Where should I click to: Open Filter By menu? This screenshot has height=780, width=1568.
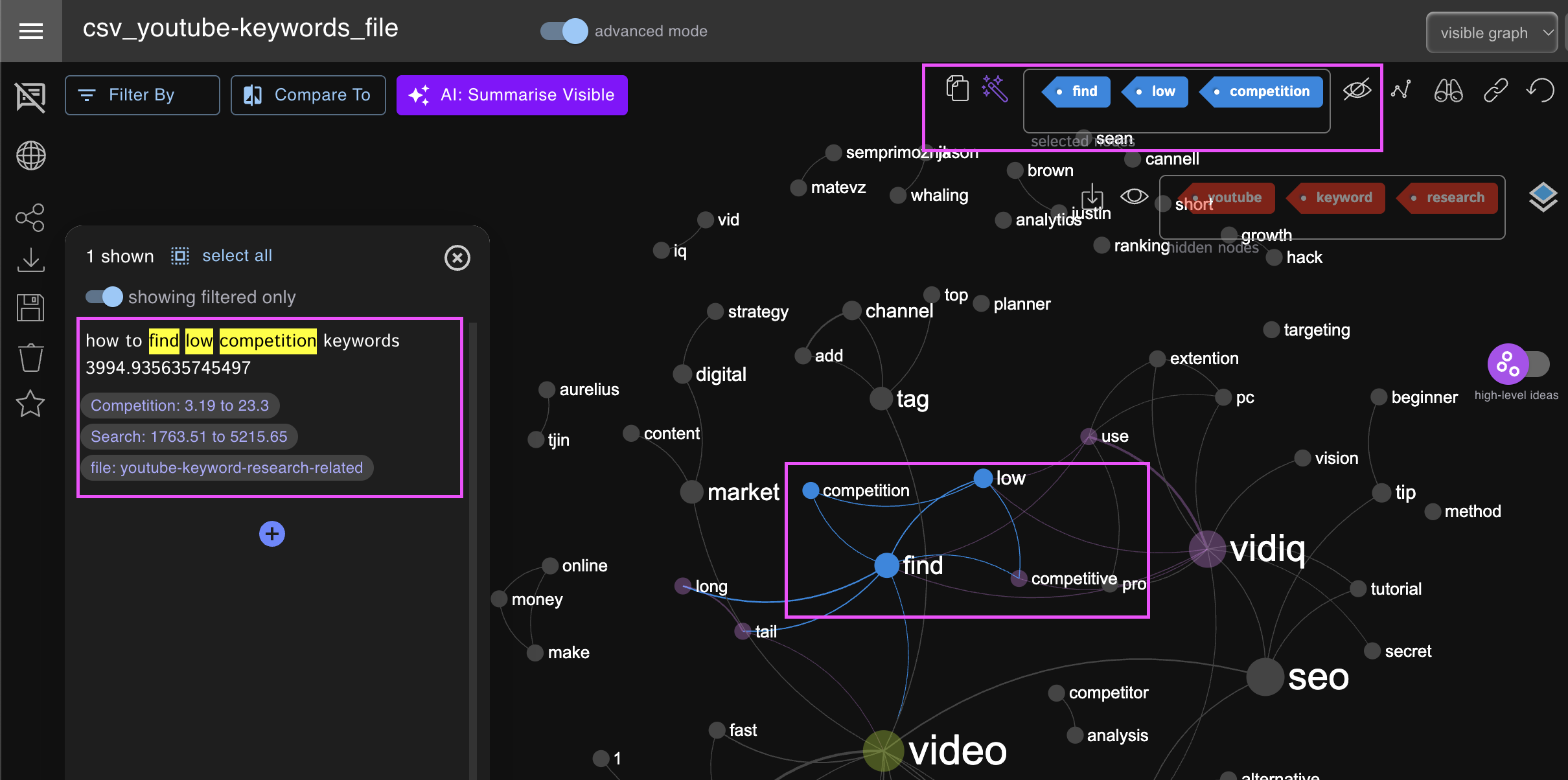click(x=142, y=95)
